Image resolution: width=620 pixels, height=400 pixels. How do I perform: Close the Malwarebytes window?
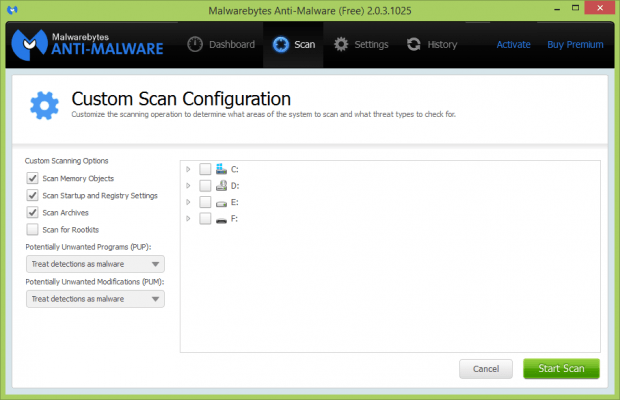[x=600, y=8]
